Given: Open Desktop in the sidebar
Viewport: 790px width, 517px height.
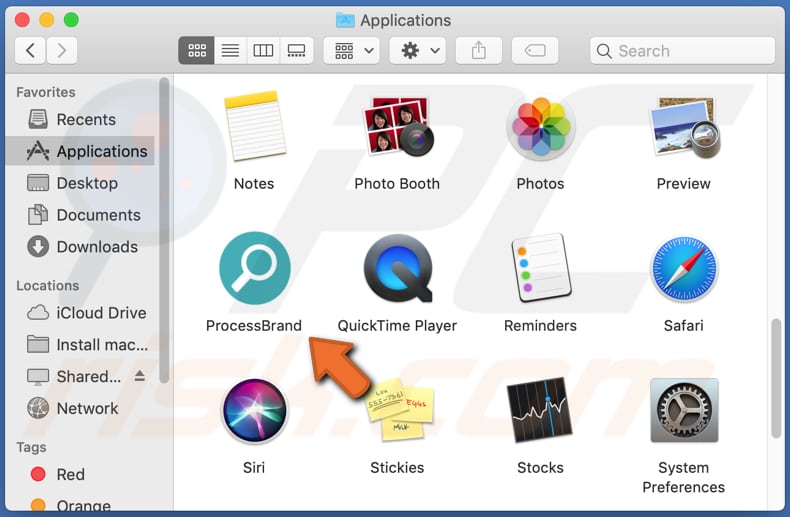Looking at the screenshot, I should coord(81,183).
